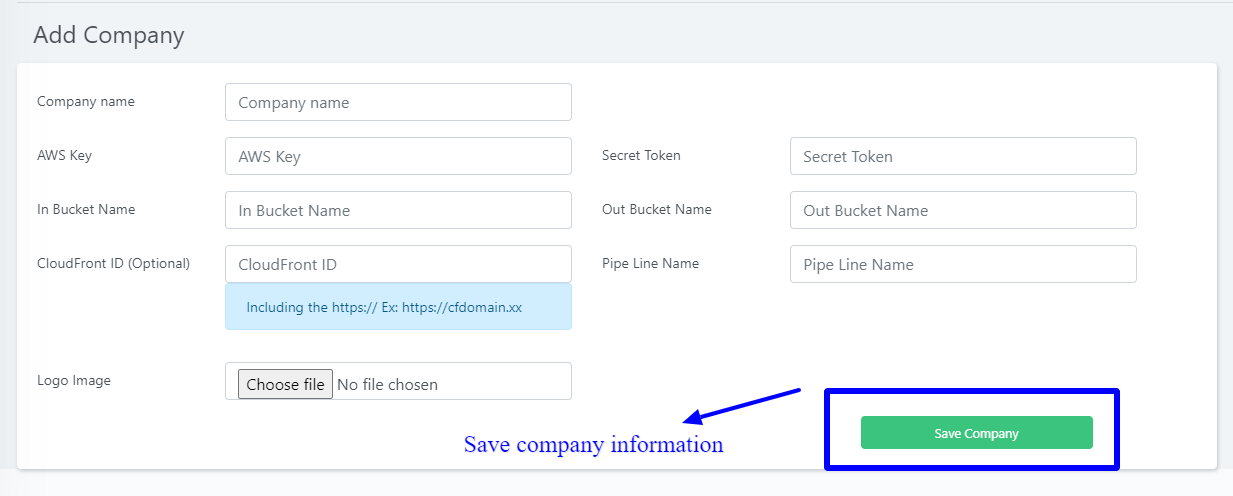Click the 'Logo Image' label

click(74, 380)
